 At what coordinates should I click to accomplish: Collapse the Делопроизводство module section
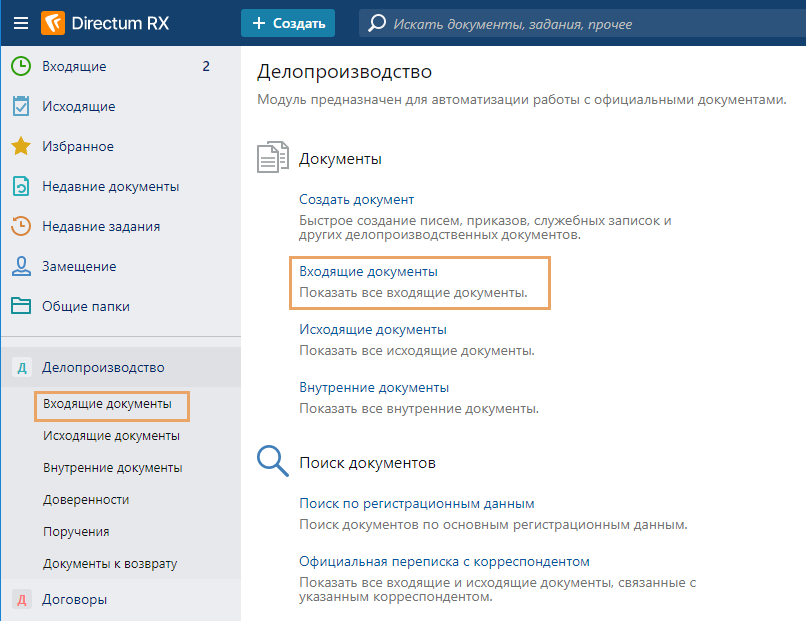tap(103, 368)
